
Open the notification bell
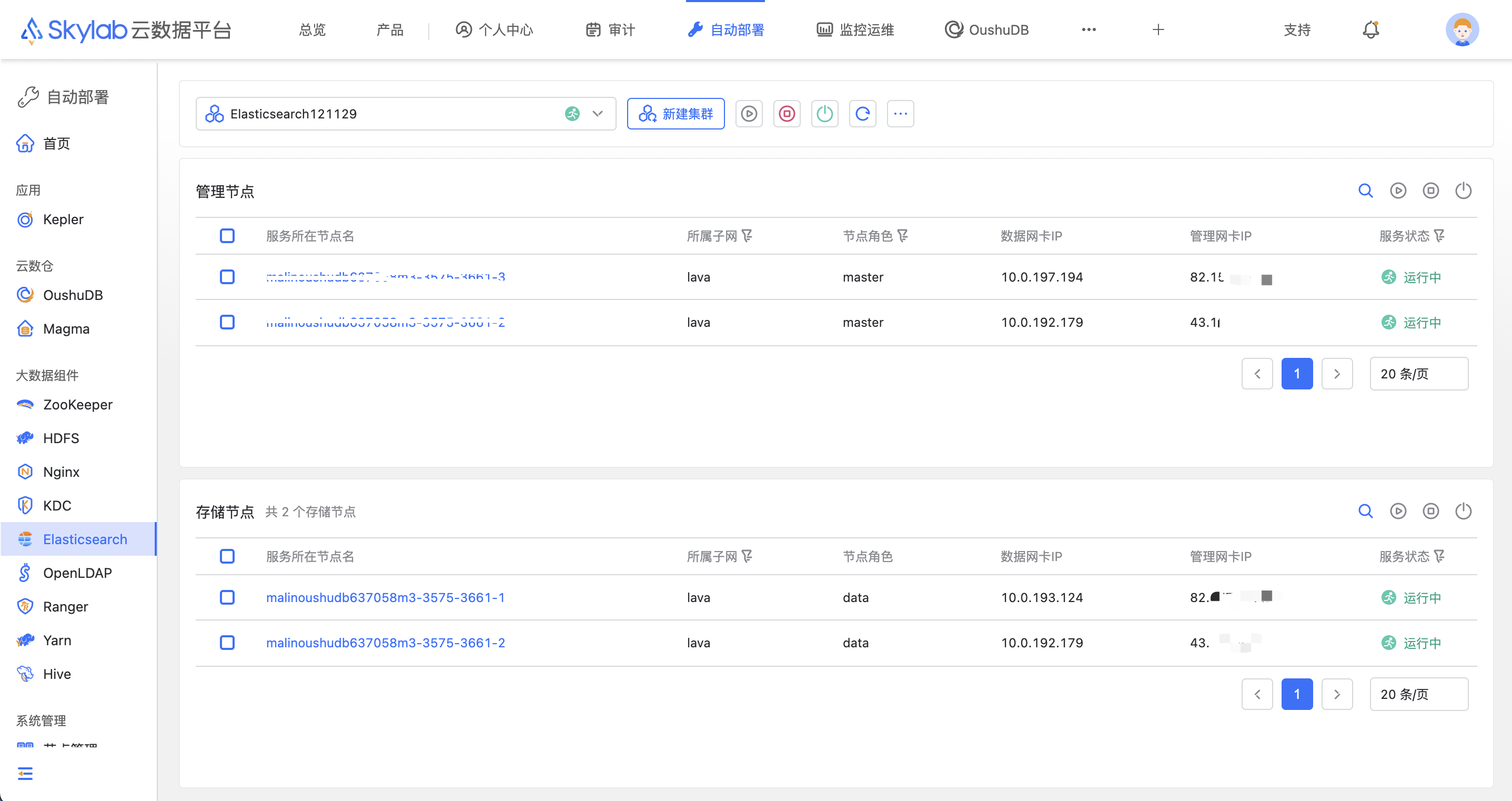click(1370, 29)
